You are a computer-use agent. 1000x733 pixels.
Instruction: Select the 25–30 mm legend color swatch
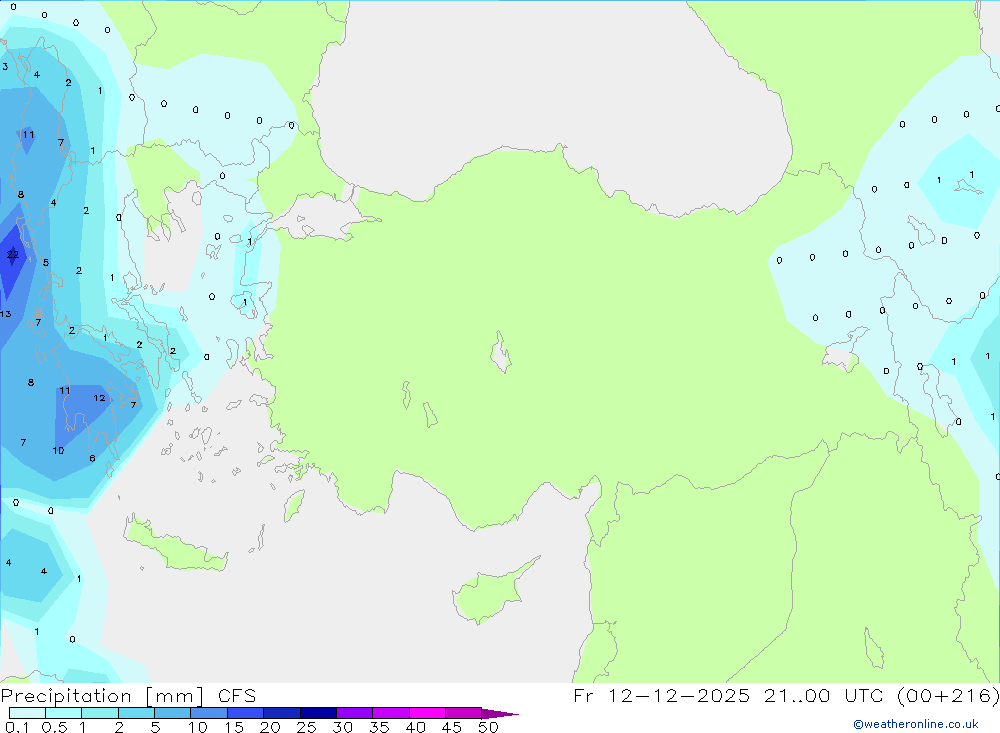318,713
